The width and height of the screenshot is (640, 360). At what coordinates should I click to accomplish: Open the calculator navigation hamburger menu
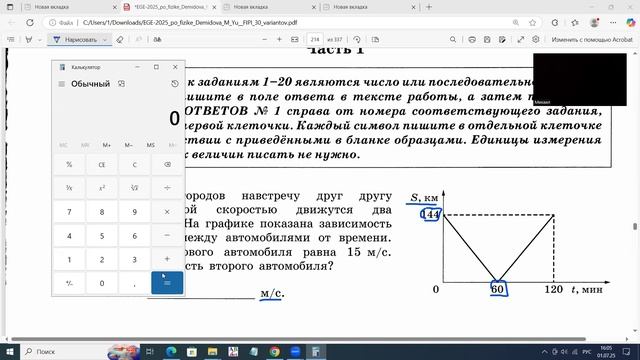point(62,84)
